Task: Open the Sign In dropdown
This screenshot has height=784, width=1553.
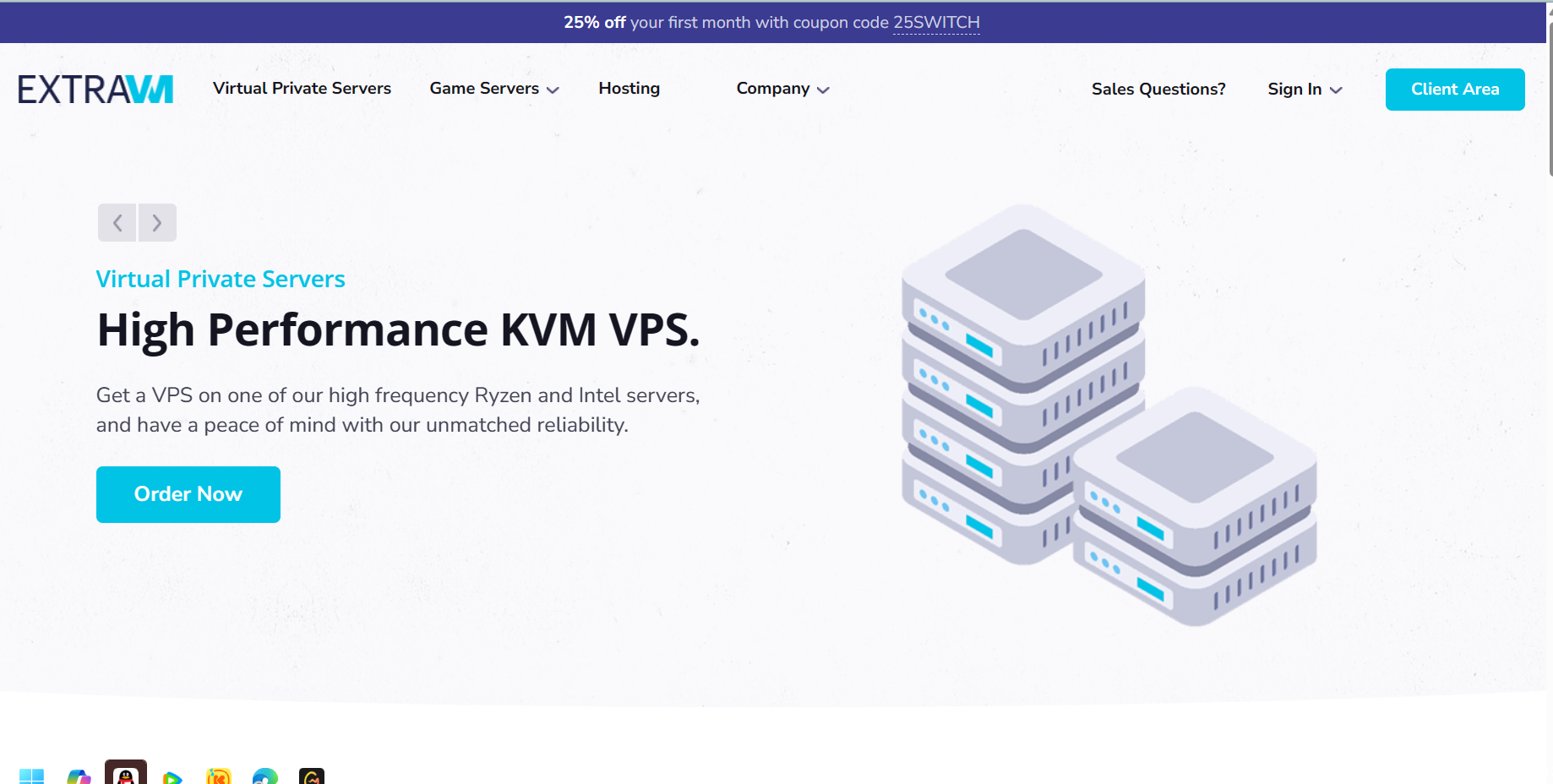Action: pos(1305,90)
